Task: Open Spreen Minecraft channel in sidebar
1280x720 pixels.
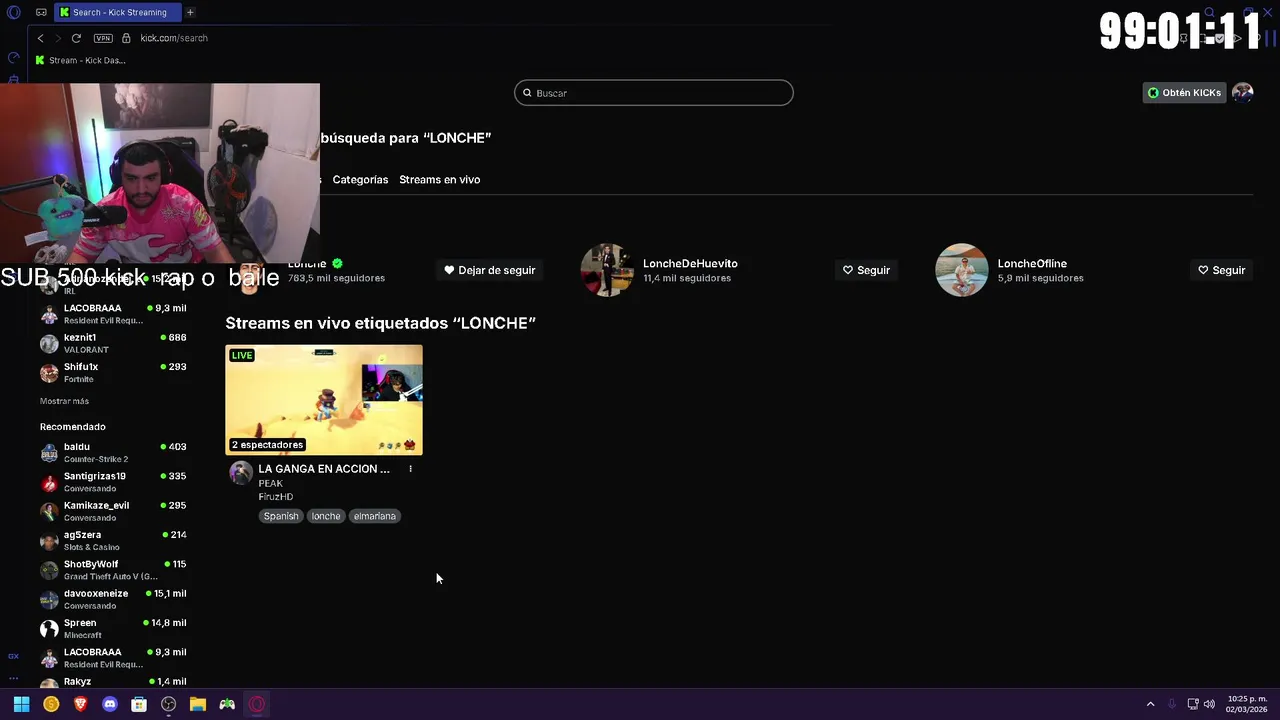Action: click(x=113, y=628)
